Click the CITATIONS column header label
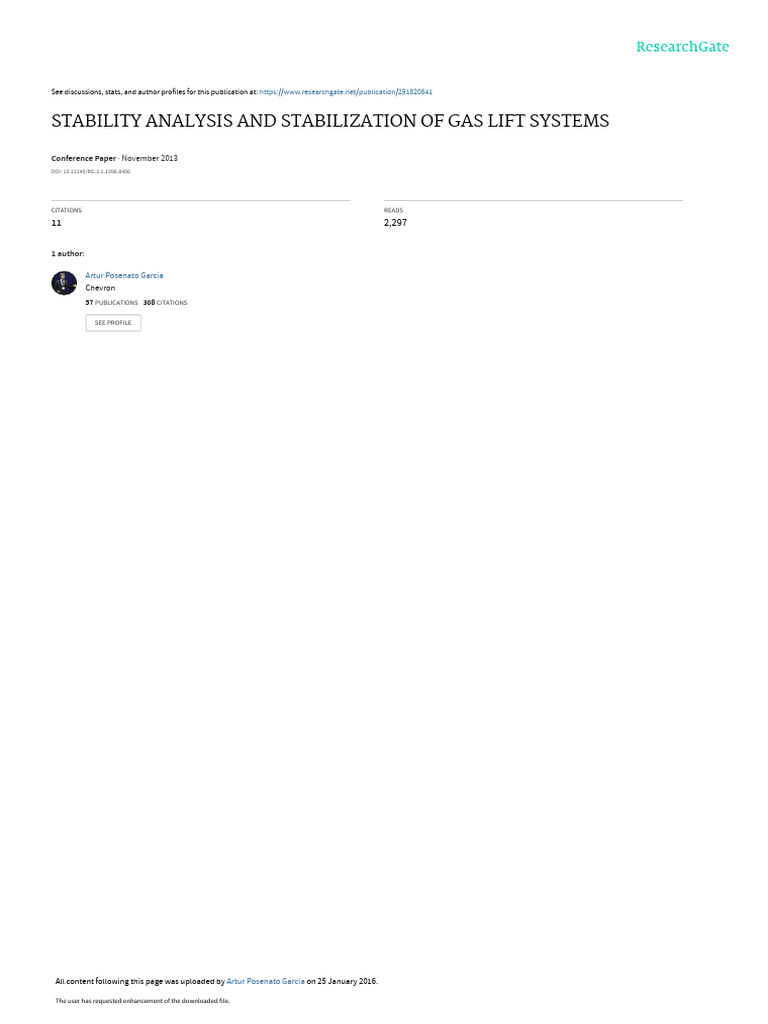Image resolution: width=768 pixels, height=1024 pixels. point(67,210)
